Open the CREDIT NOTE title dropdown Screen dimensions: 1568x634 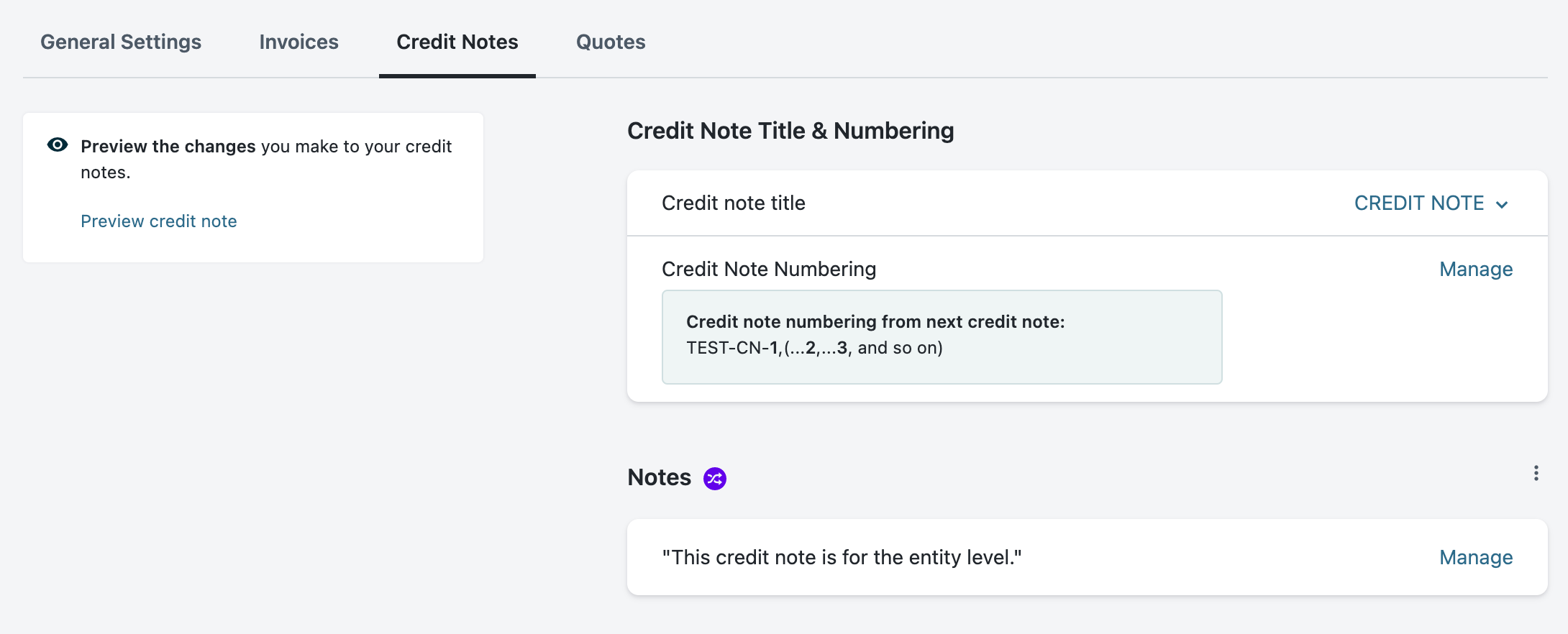point(1419,203)
